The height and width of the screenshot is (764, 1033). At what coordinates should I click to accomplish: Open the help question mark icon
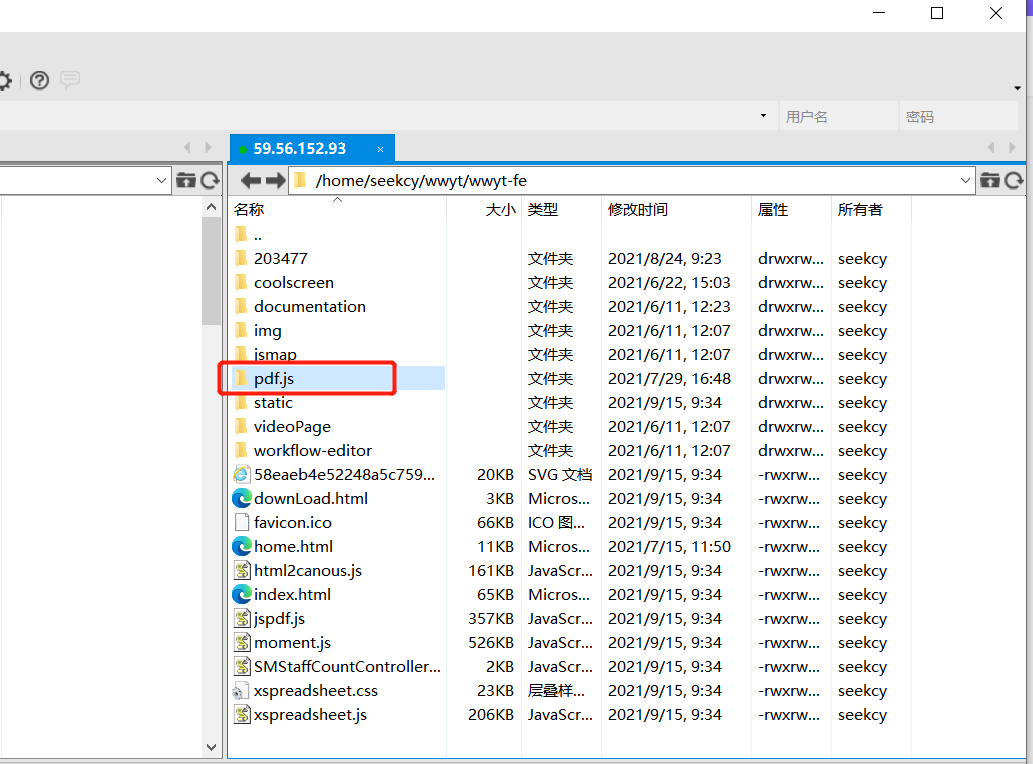(x=40, y=80)
